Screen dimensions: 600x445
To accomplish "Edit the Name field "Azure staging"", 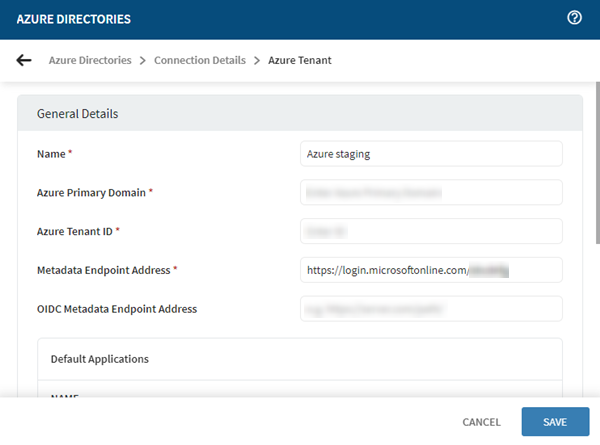I will (431, 154).
